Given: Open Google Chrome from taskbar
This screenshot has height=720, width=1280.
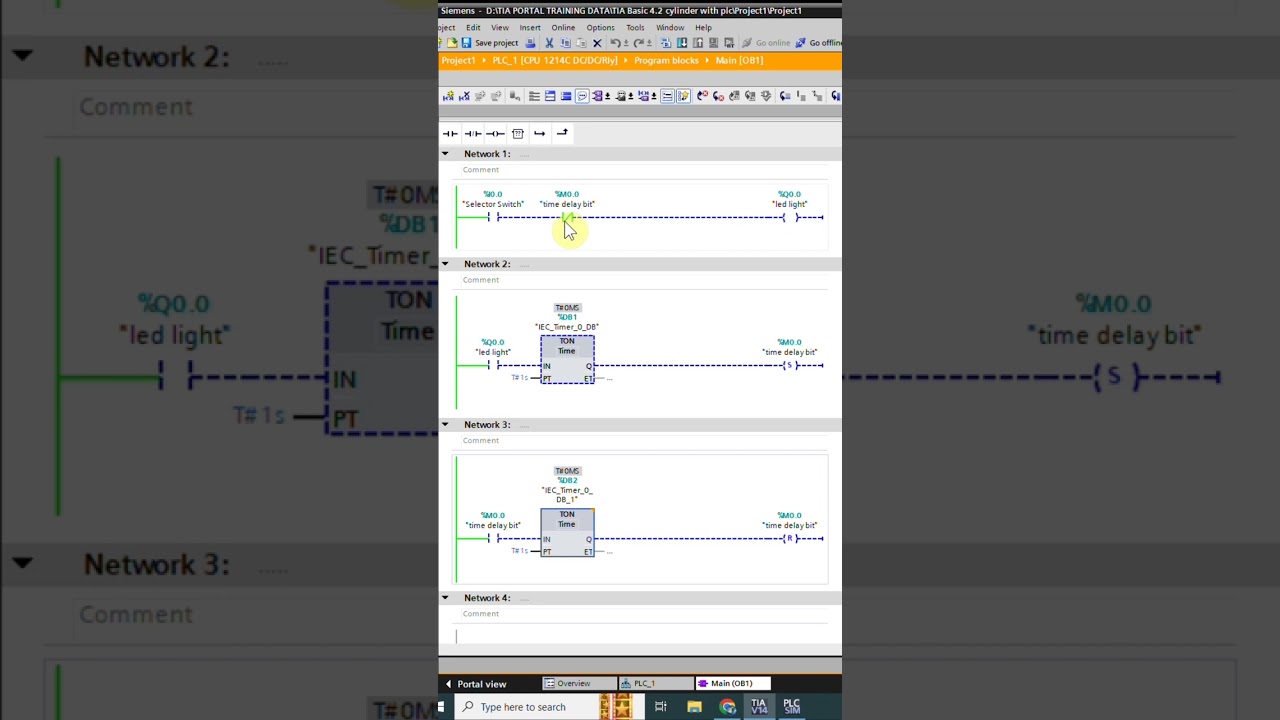Looking at the screenshot, I should point(727,707).
